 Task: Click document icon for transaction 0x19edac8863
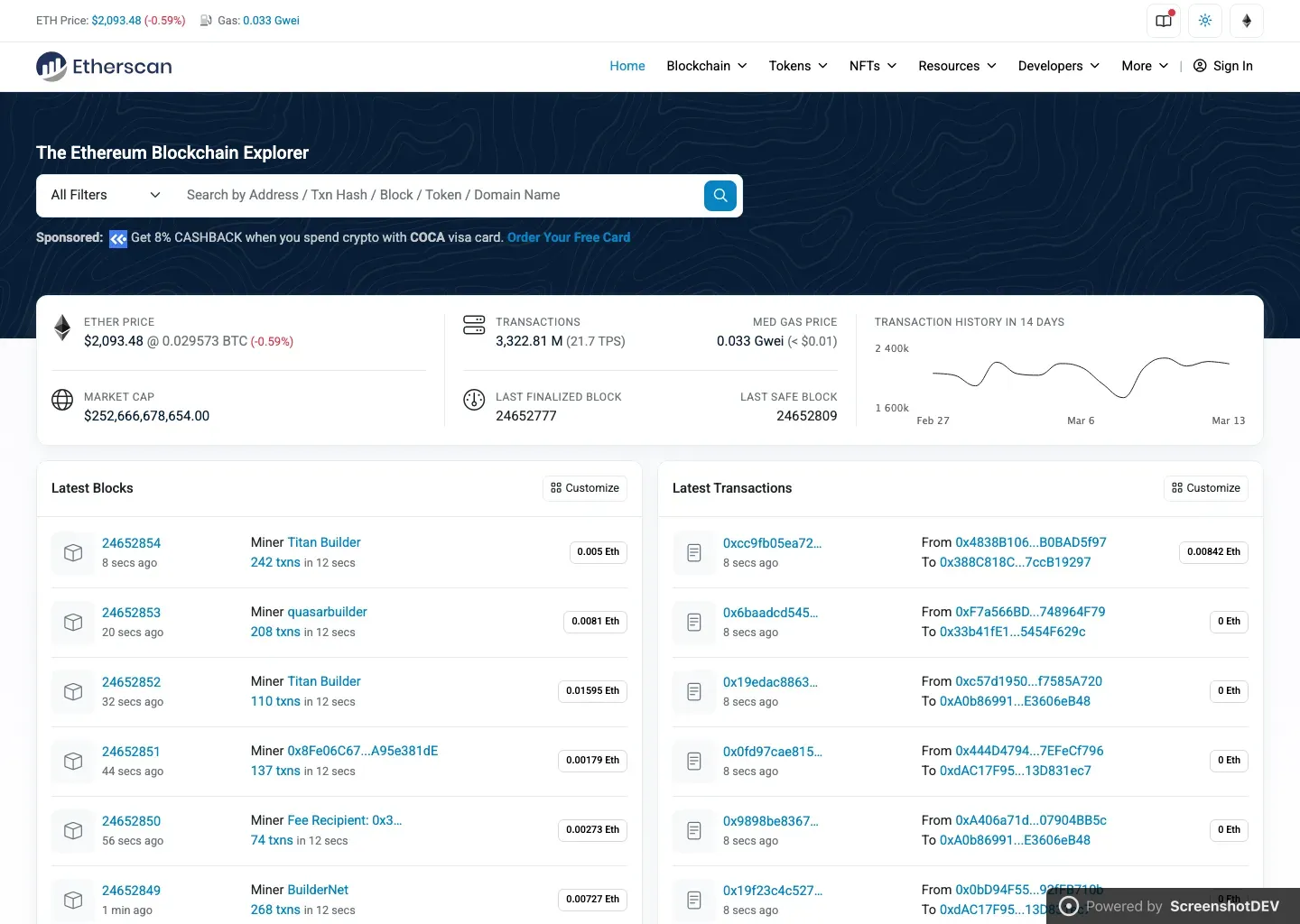click(x=694, y=691)
